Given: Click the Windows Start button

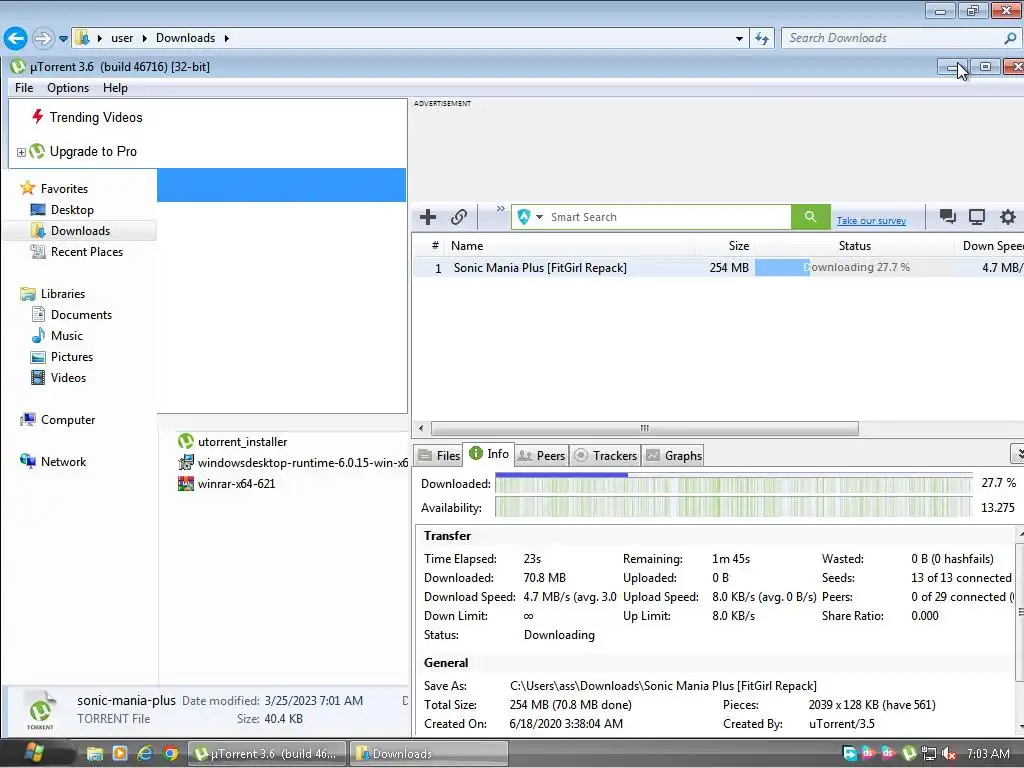Looking at the screenshot, I should [x=33, y=754].
